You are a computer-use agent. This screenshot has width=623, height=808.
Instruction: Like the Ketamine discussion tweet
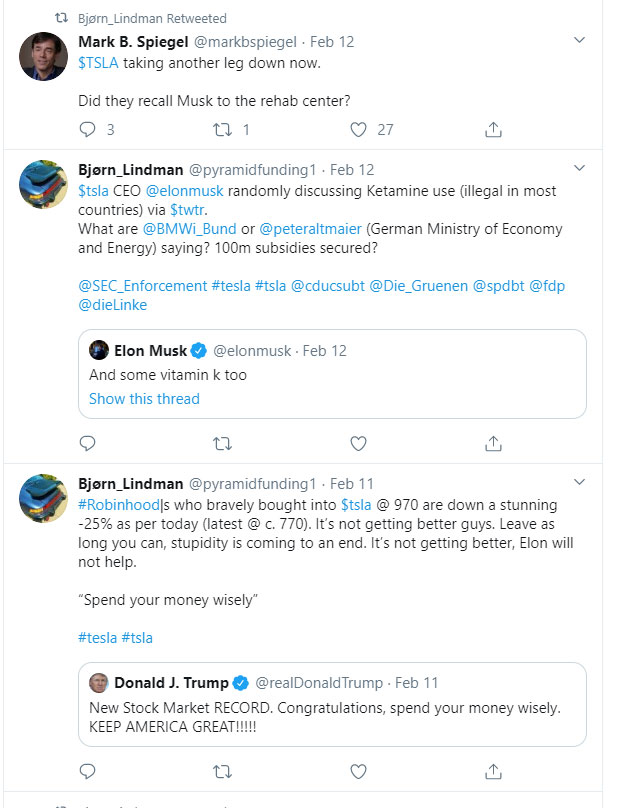(358, 442)
